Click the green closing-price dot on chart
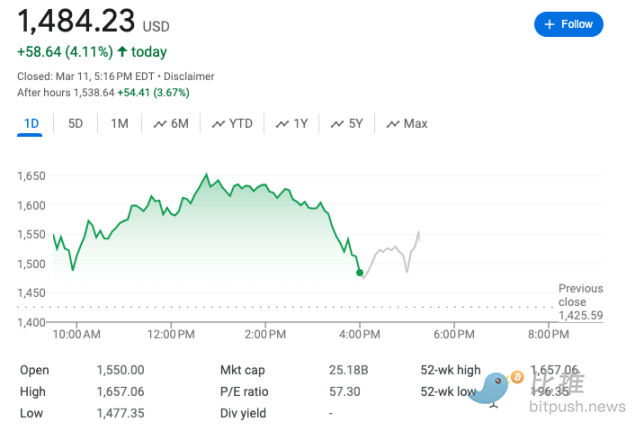644x431 pixels. [x=359, y=272]
